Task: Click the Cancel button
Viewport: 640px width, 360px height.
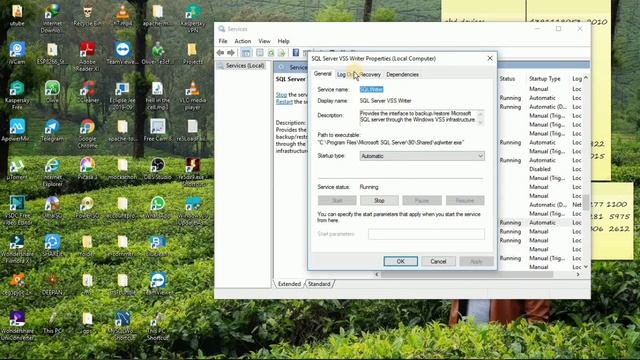Action: tap(438, 261)
